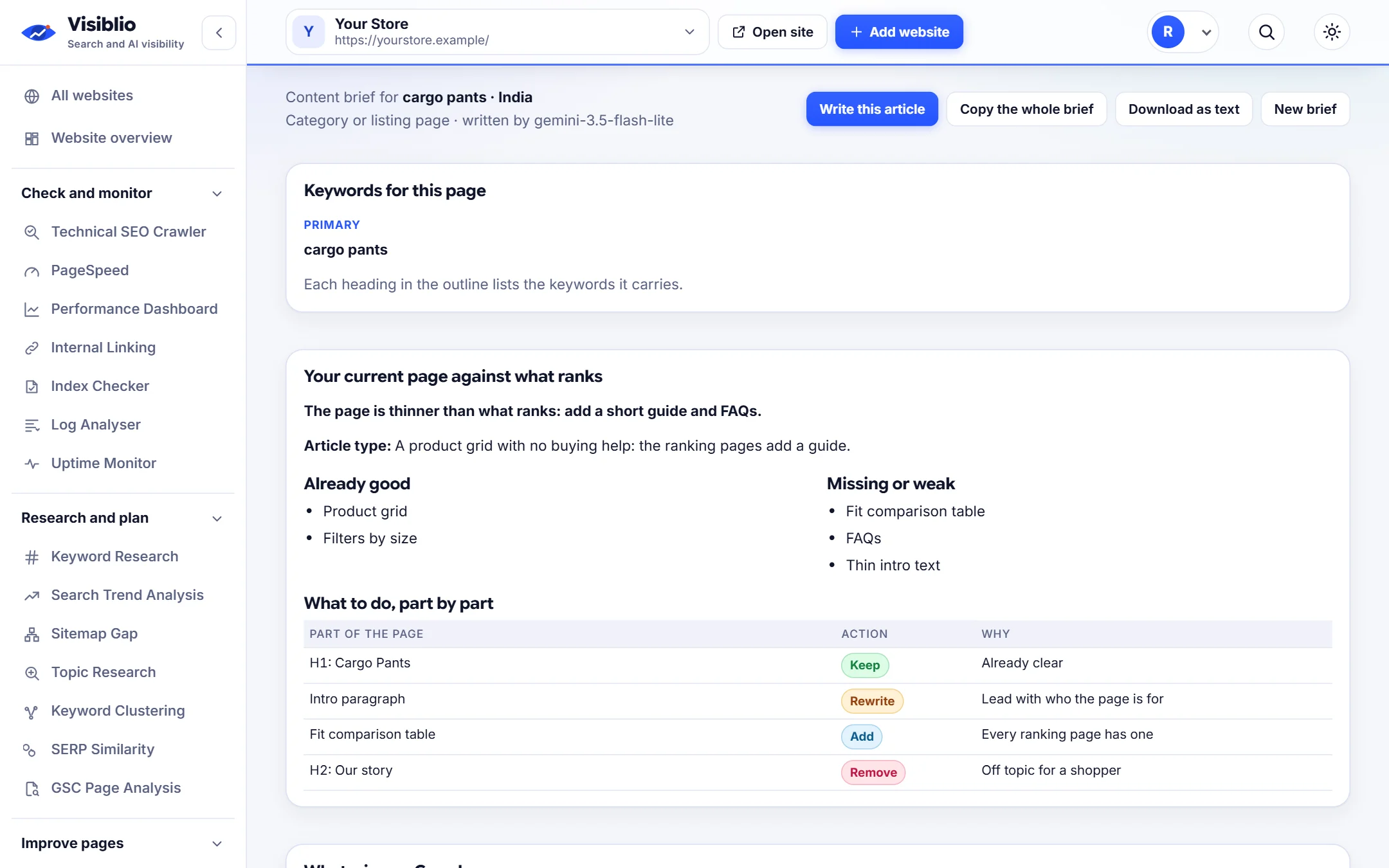Click the Technical SEO Crawler icon
This screenshot has height=868, width=1389.
(x=32, y=232)
